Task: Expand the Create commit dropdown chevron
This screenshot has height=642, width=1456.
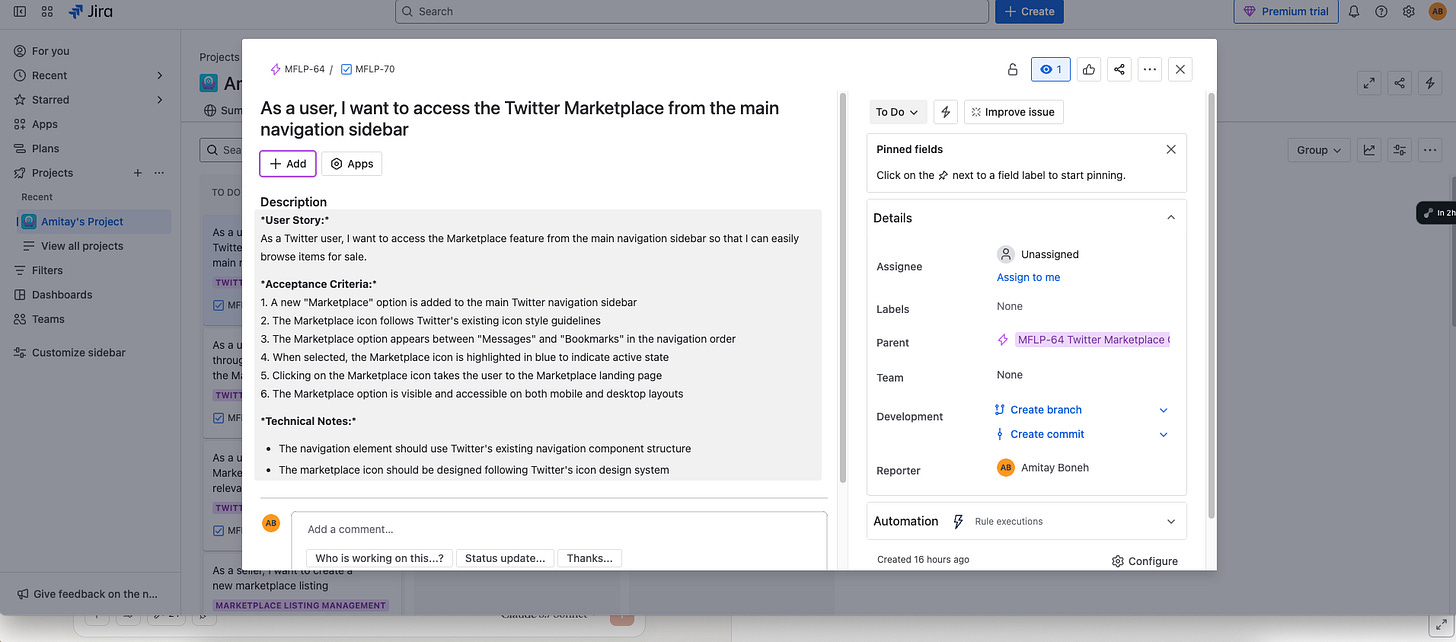Action: click(x=1163, y=434)
